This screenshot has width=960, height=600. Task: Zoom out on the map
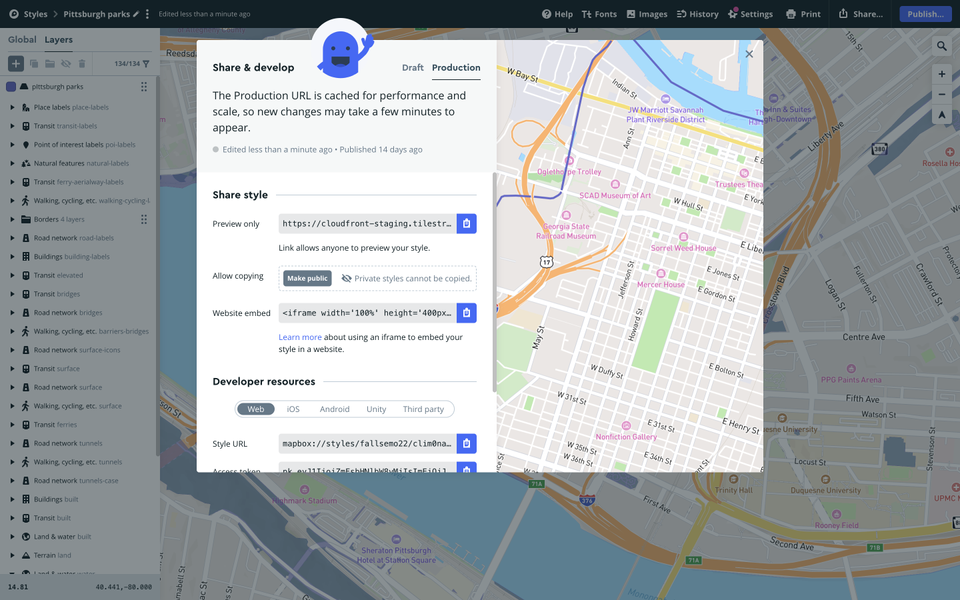942,95
